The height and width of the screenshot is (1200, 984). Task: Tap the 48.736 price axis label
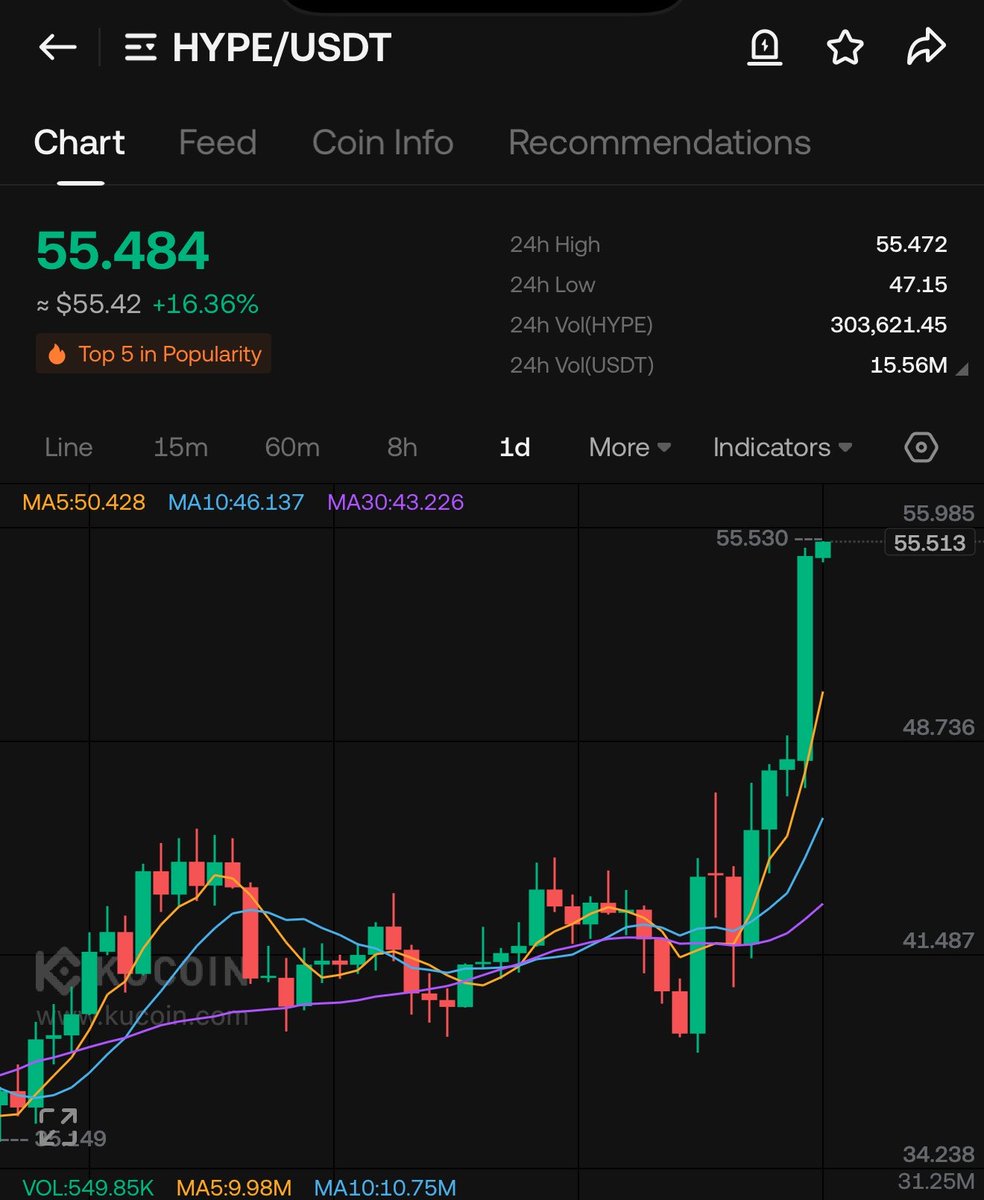(x=938, y=727)
